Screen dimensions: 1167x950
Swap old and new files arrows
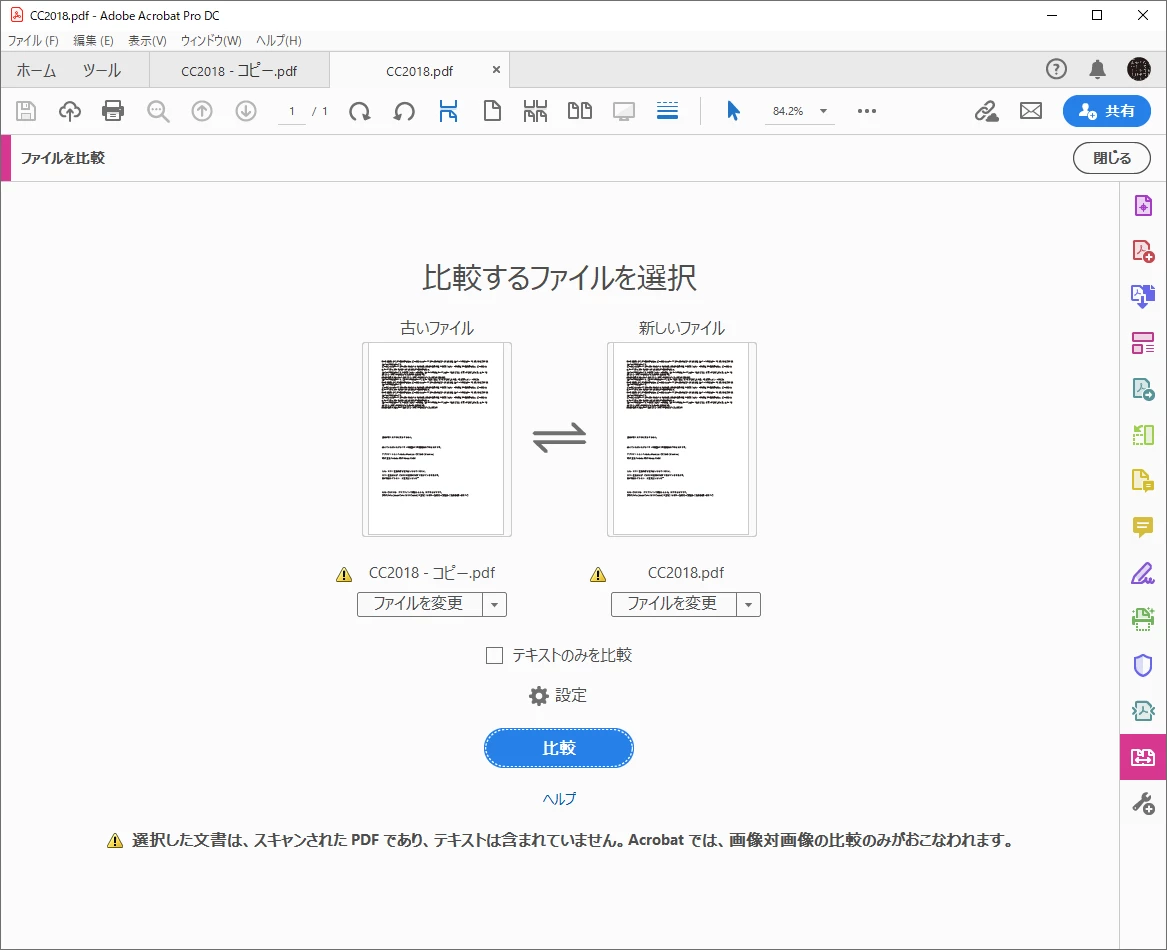[x=560, y=438]
